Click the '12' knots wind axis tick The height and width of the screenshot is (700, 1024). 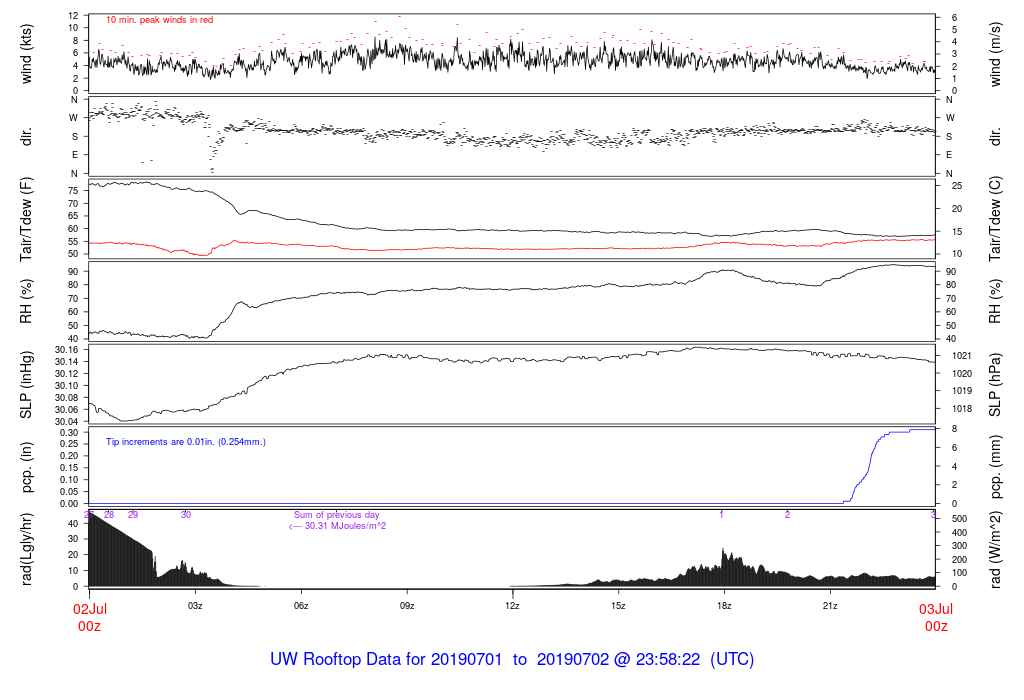coord(73,16)
